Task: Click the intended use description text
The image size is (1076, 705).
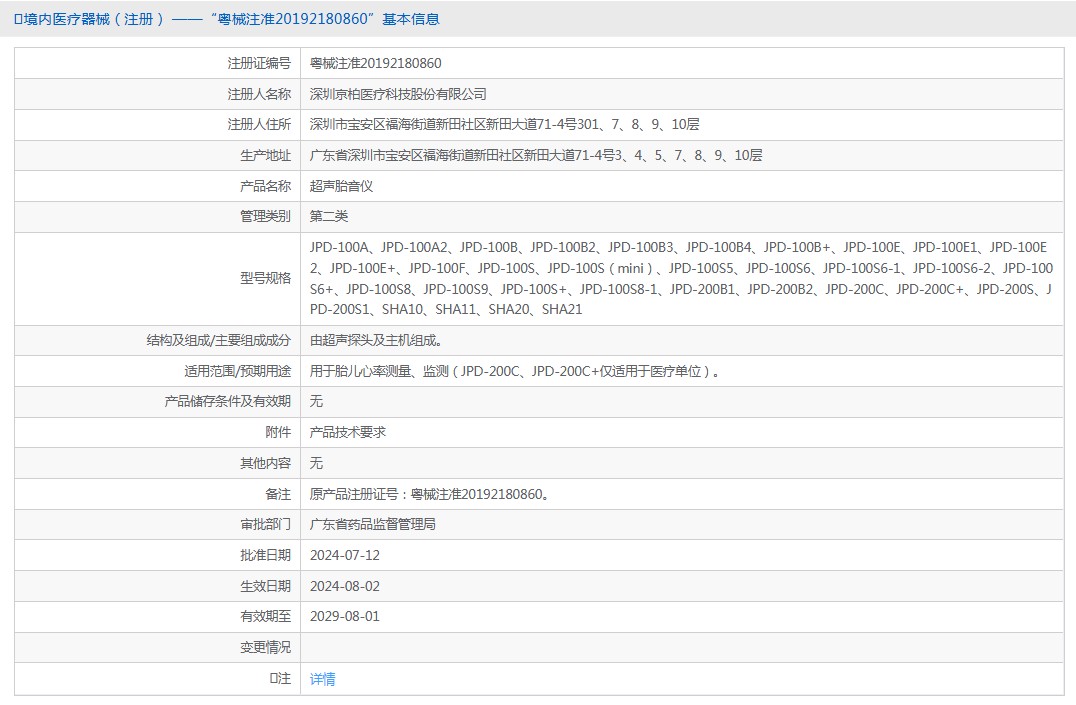Action: tap(515, 372)
